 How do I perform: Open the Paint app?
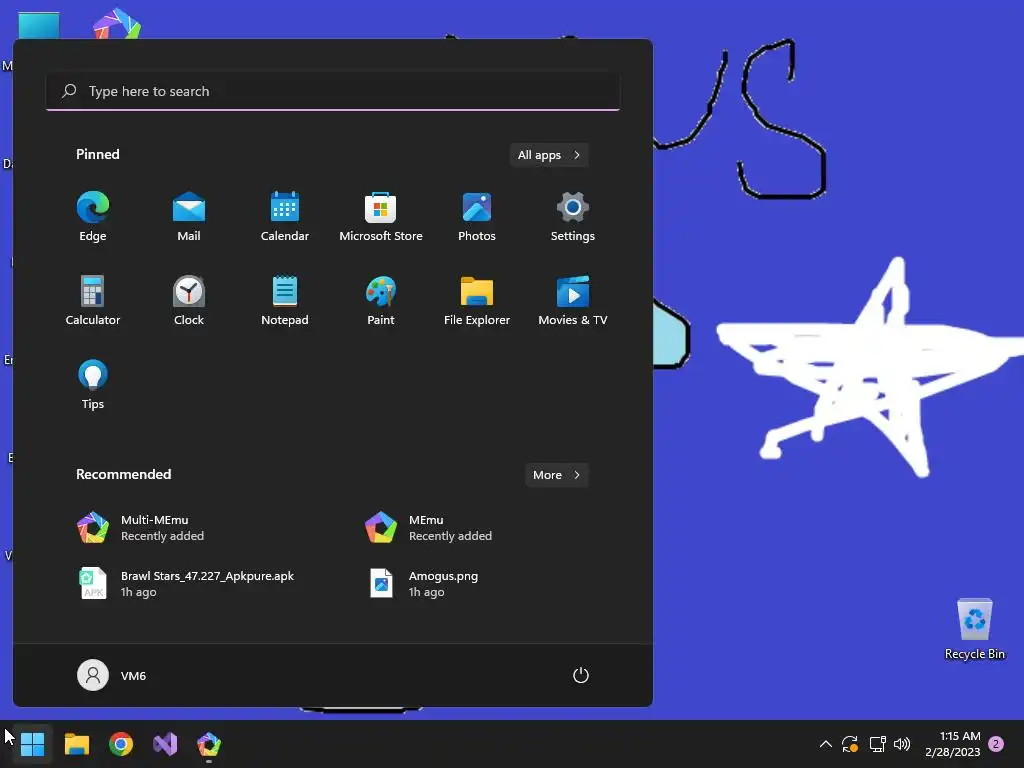coord(381,300)
